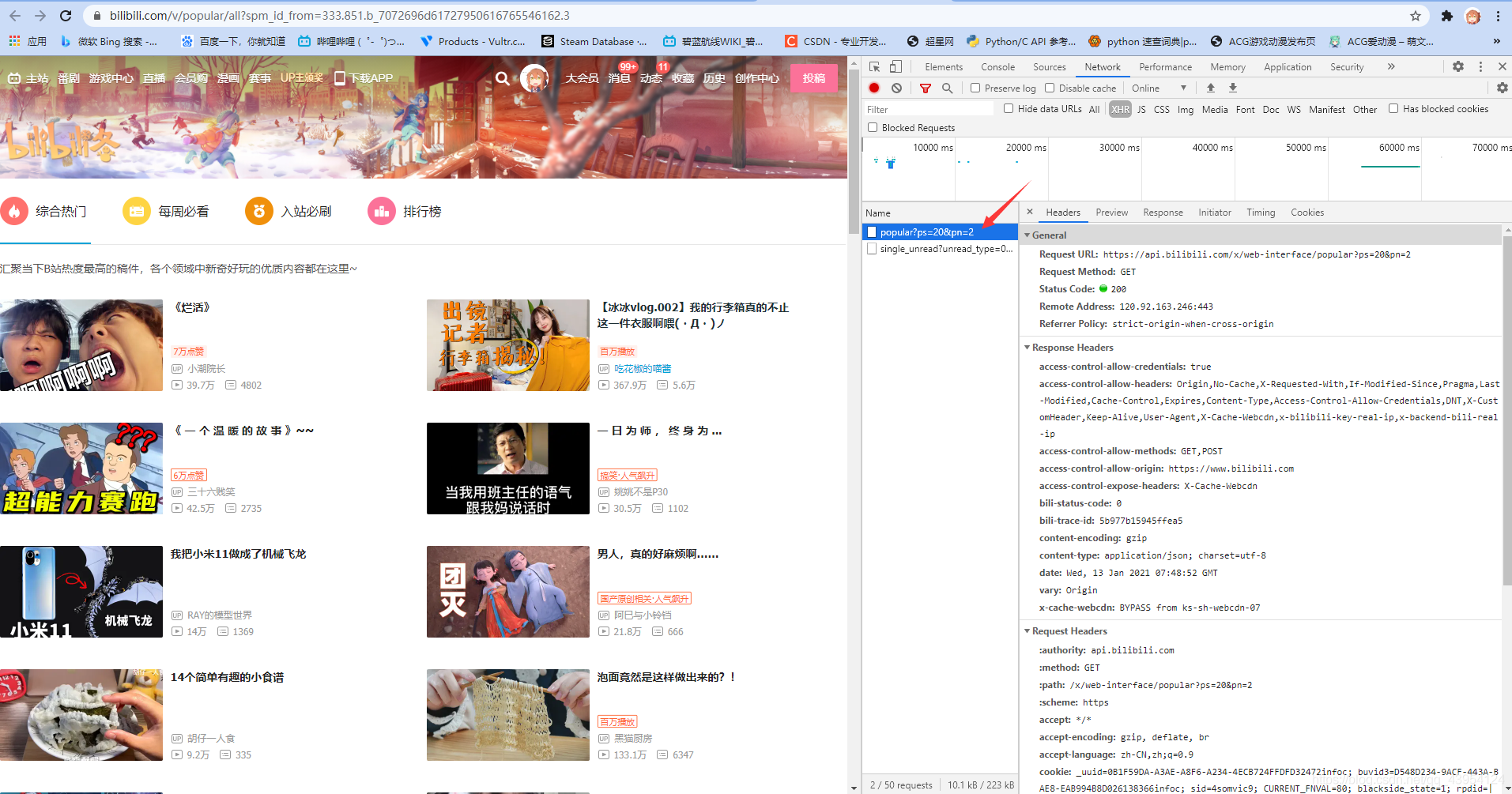Select the single_unread request row
The image size is (1512, 794).
(940, 248)
